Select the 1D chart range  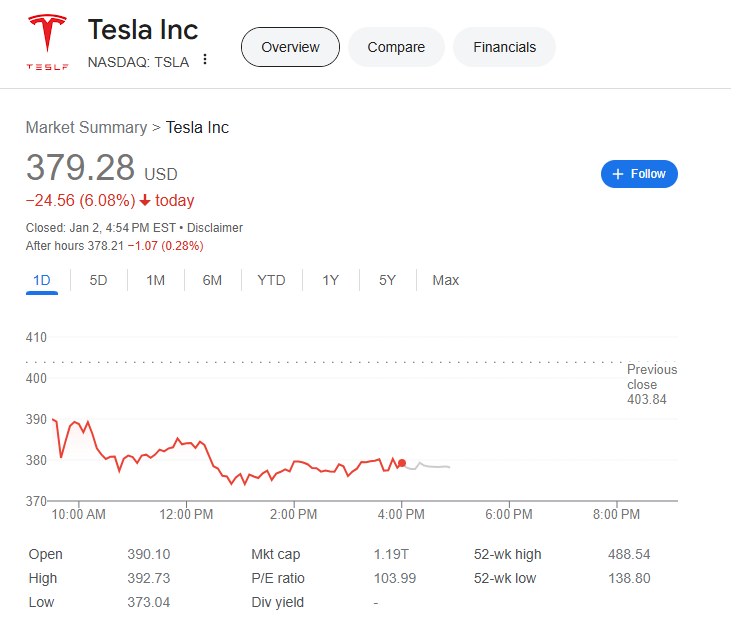42,280
